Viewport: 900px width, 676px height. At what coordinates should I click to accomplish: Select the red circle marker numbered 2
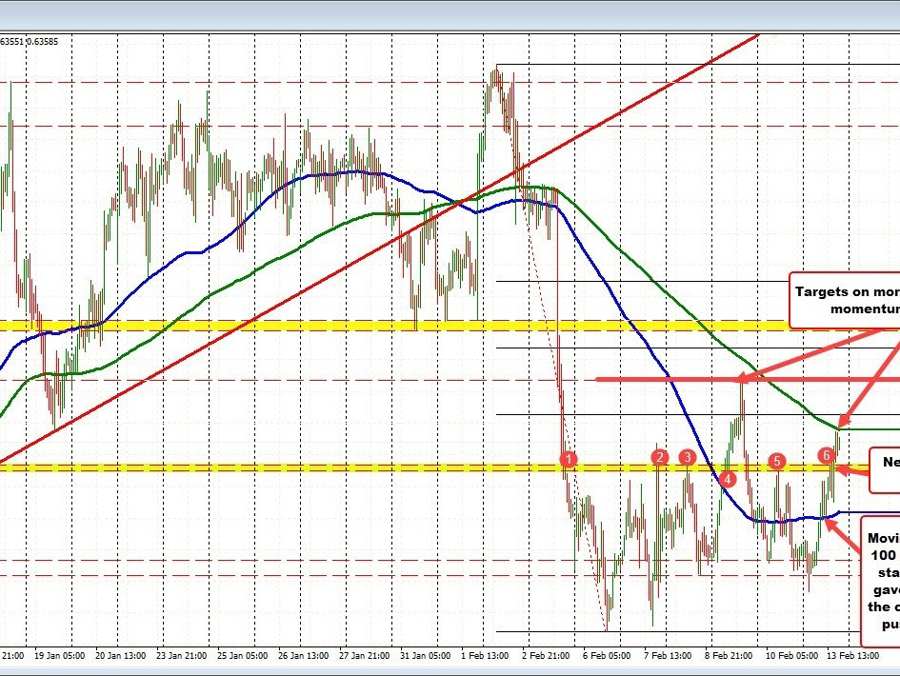pyautogui.click(x=659, y=457)
